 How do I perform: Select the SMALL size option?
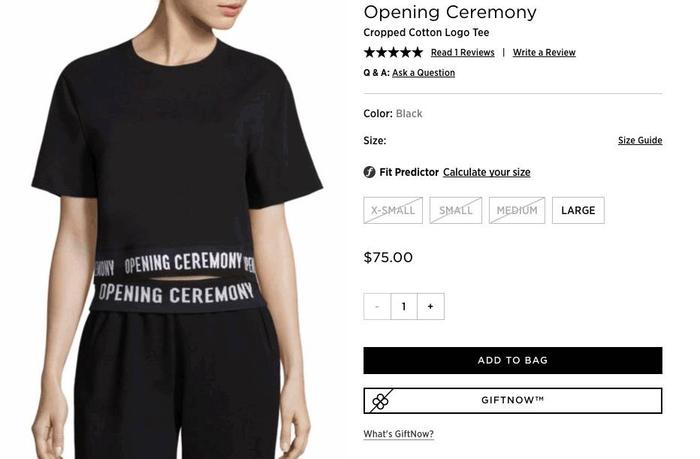tap(456, 210)
